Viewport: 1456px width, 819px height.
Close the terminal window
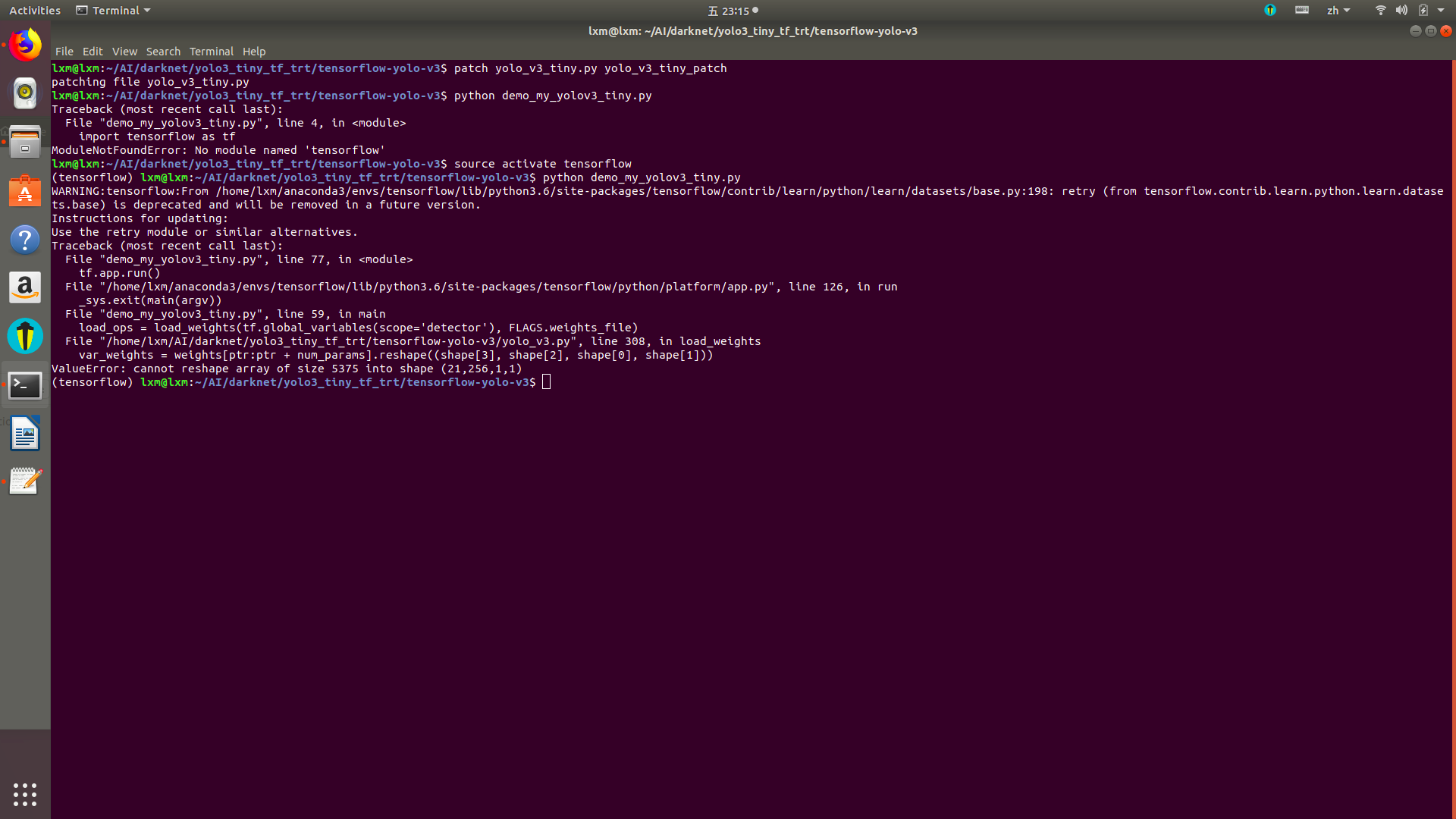(x=1445, y=31)
